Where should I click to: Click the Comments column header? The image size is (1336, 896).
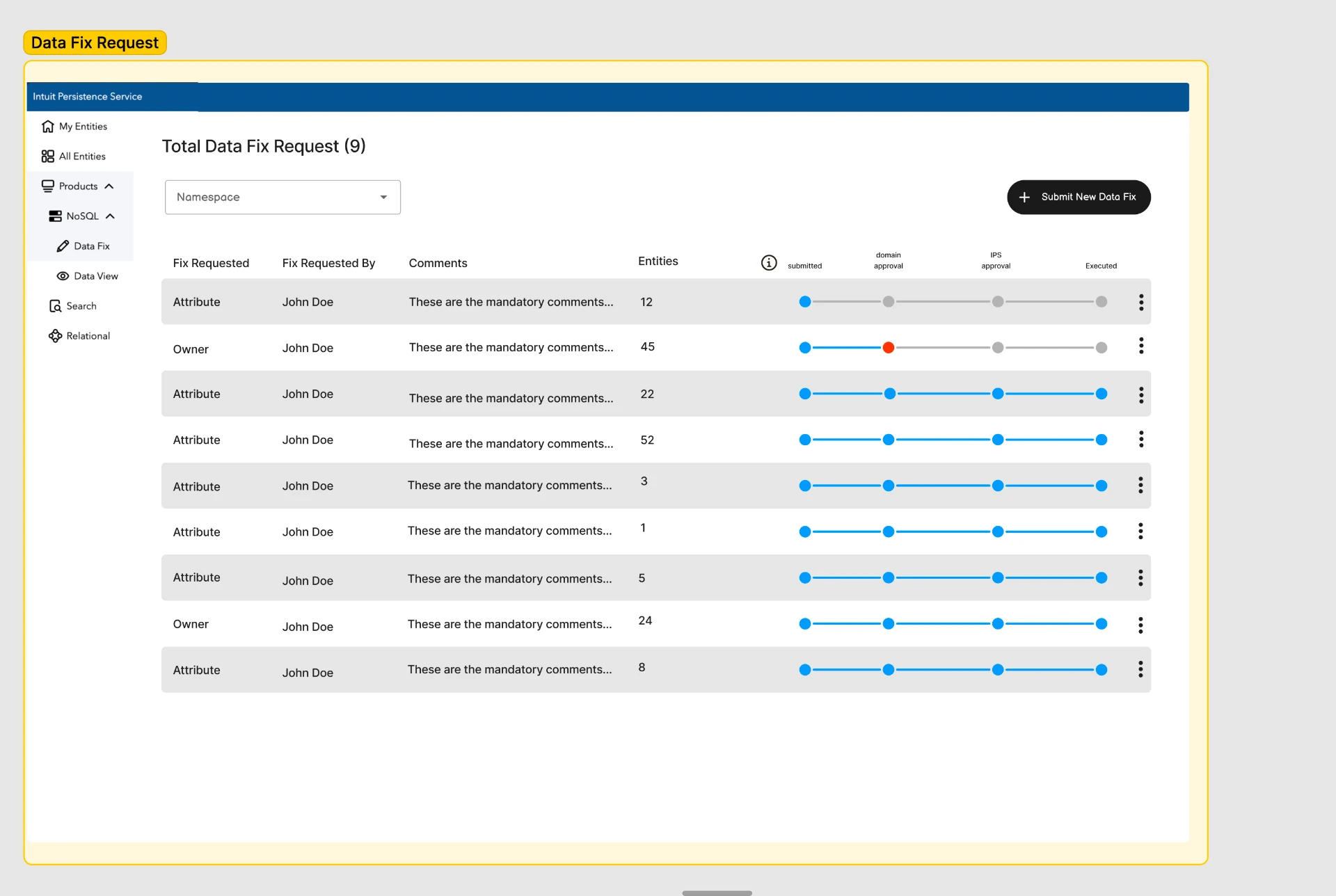[438, 263]
